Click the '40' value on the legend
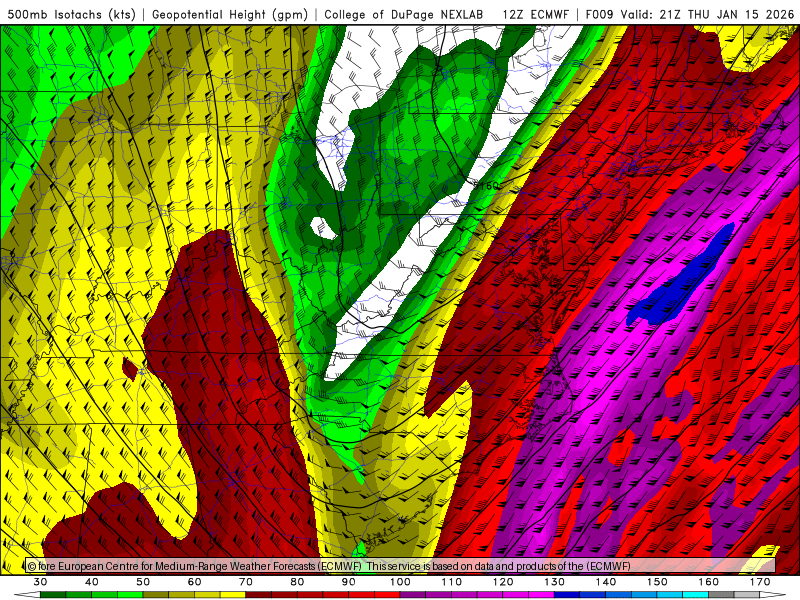Screen dimensions: 800x600 (x=92, y=582)
